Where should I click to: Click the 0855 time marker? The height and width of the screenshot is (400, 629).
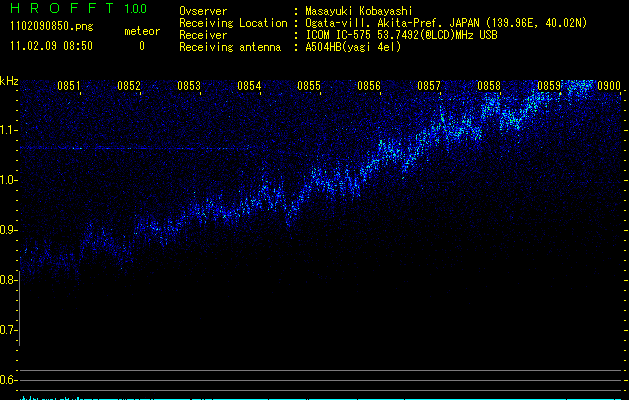click(309, 86)
